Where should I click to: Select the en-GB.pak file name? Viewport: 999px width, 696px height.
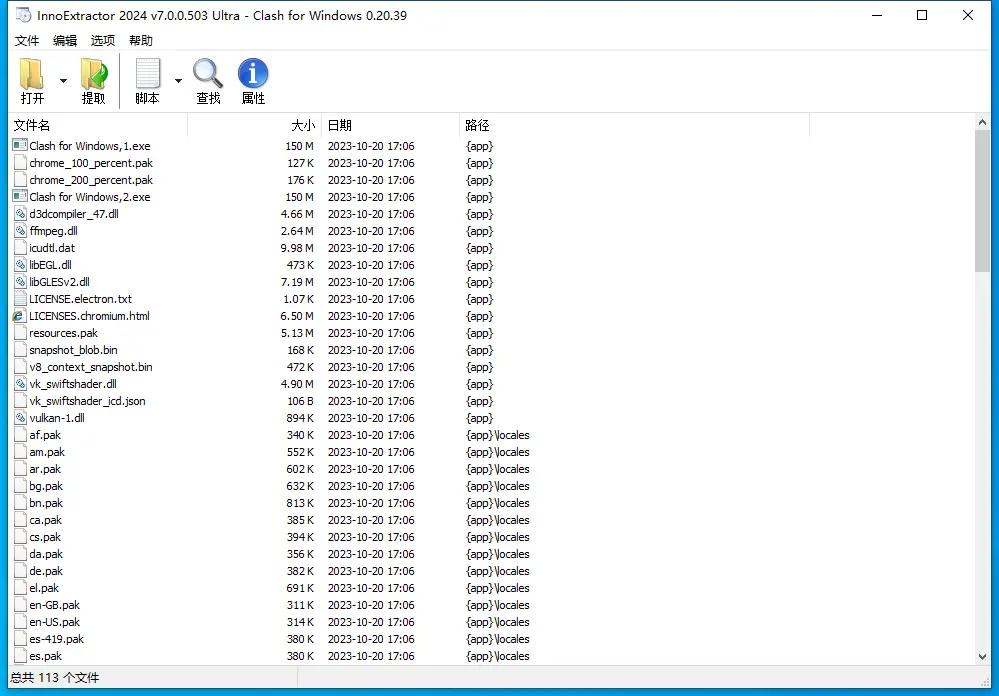tap(55, 605)
